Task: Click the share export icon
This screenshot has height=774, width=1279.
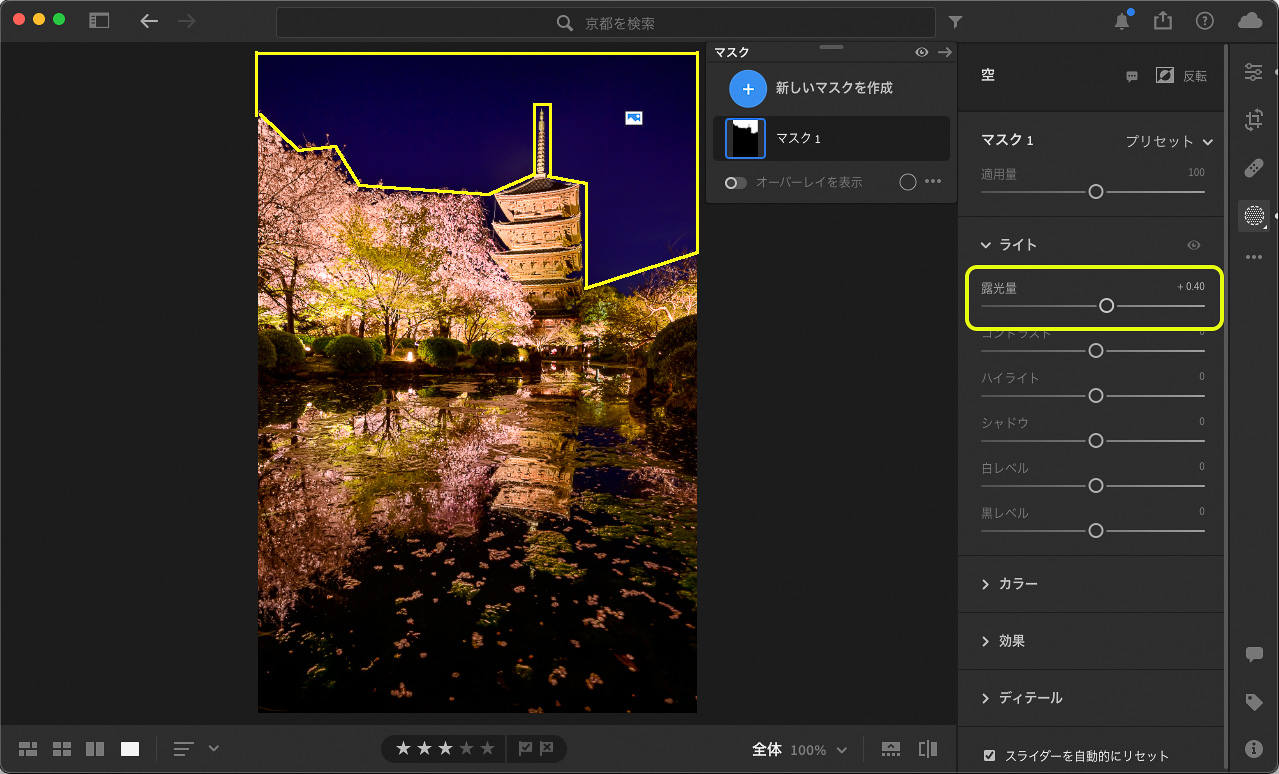Action: pyautogui.click(x=1162, y=21)
